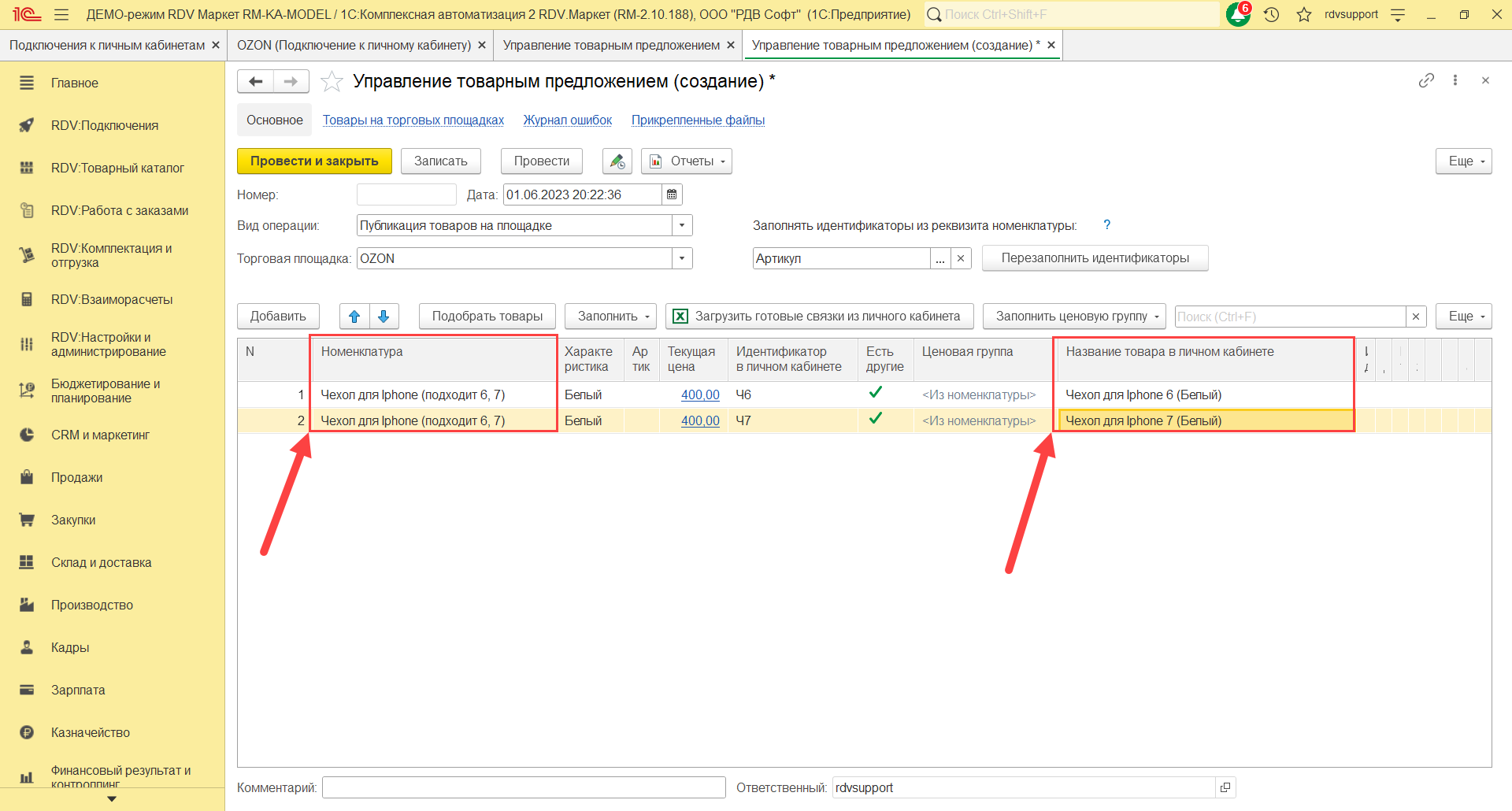1512x811 pixels.
Task: Click the green pencil edit icon
Action: 617,161
